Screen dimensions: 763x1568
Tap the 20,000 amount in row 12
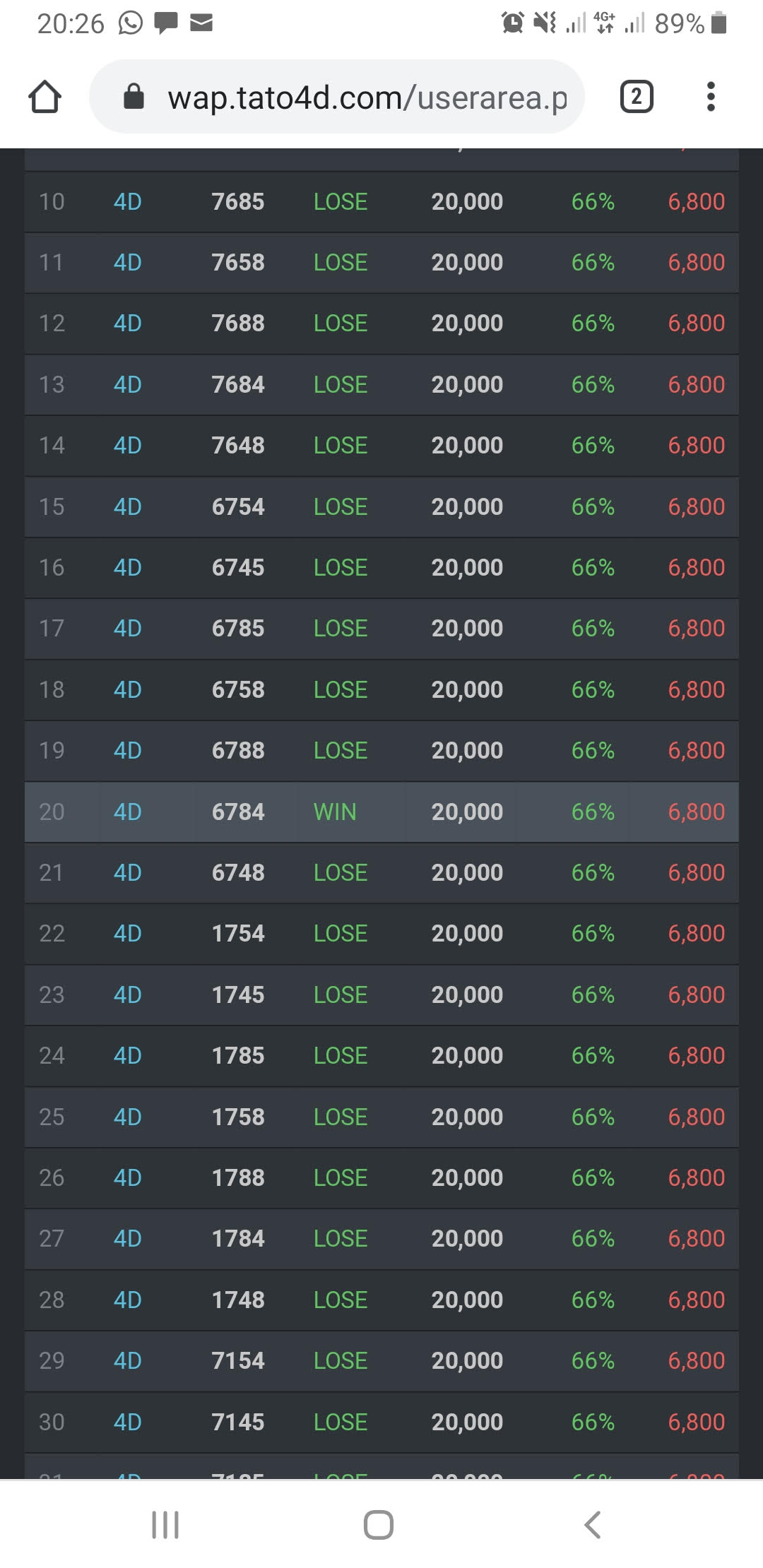coord(467,323)
